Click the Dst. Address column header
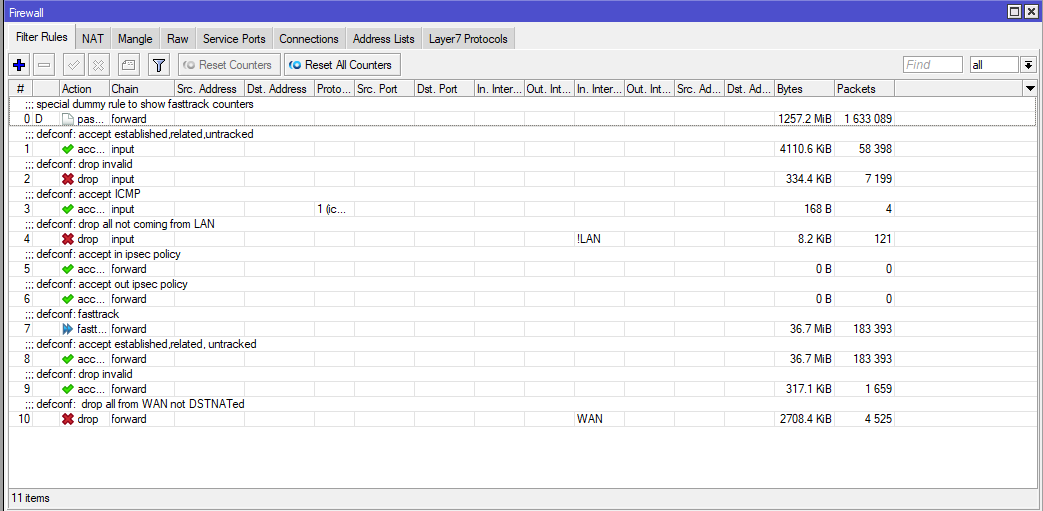The width and height of the screenshot is (1043, 511). (279, 88)
